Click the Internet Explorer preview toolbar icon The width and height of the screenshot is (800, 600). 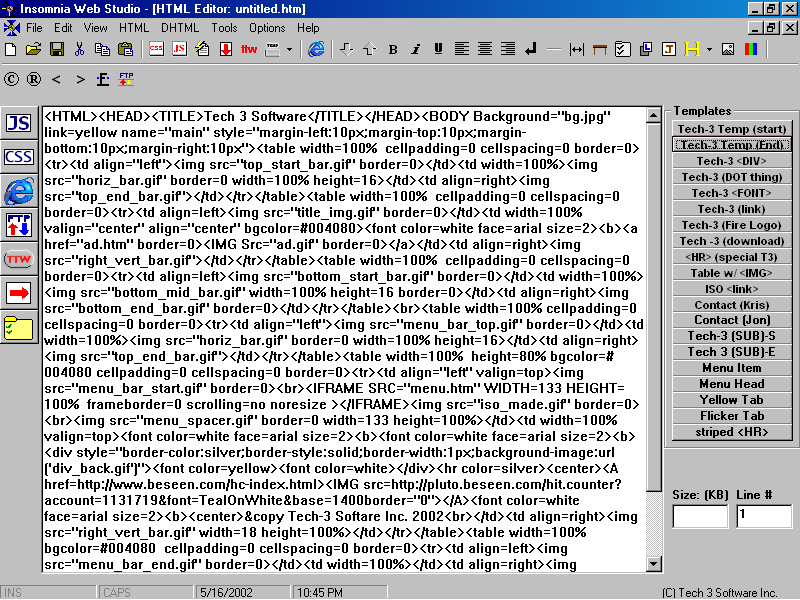coord(316,49)
